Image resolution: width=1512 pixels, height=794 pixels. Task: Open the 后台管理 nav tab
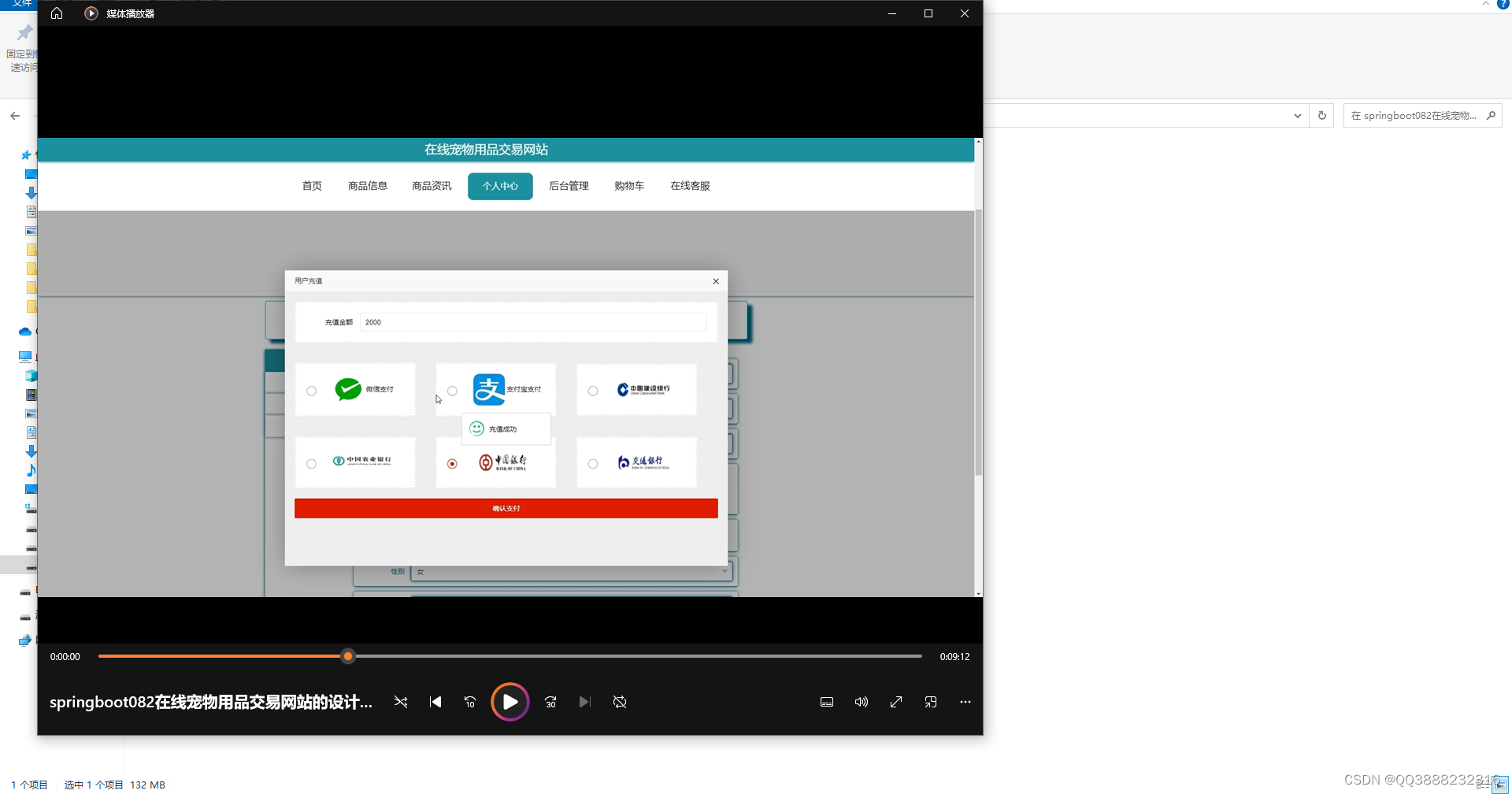569,186
